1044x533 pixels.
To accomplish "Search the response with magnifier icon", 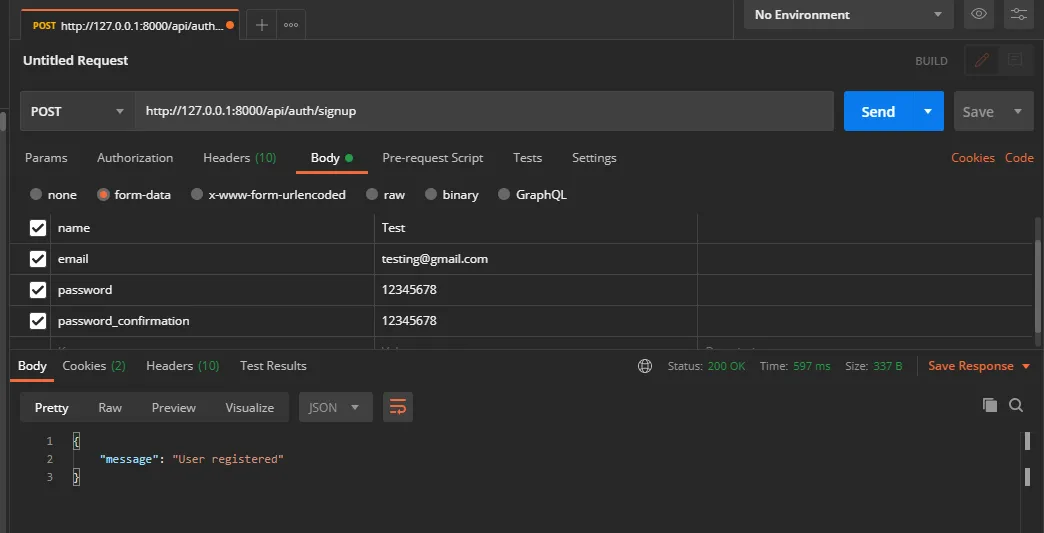I will pyautogui.click(x=1016, y=405).
